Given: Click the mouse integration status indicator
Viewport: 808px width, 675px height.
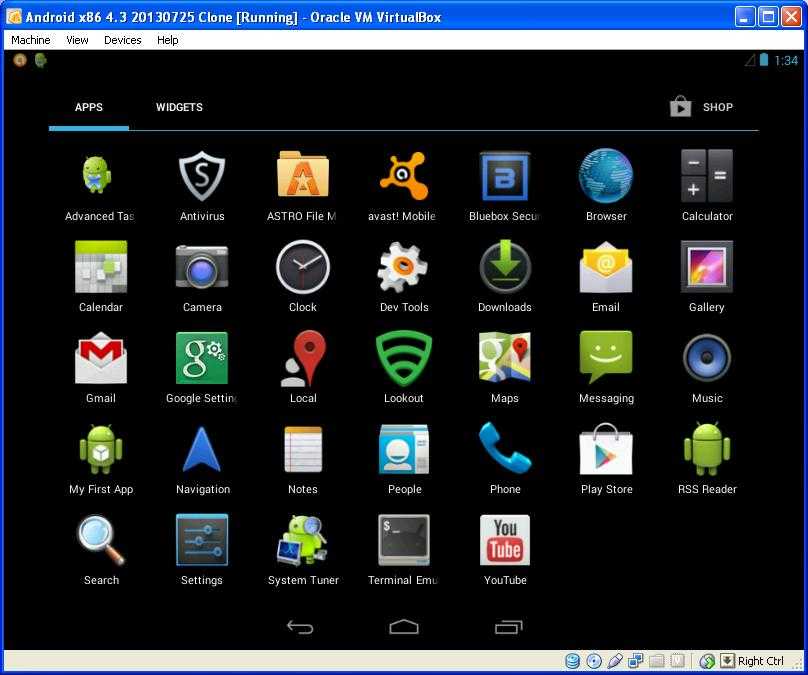Looking at the screenshot, I should [x=708, y=661].
